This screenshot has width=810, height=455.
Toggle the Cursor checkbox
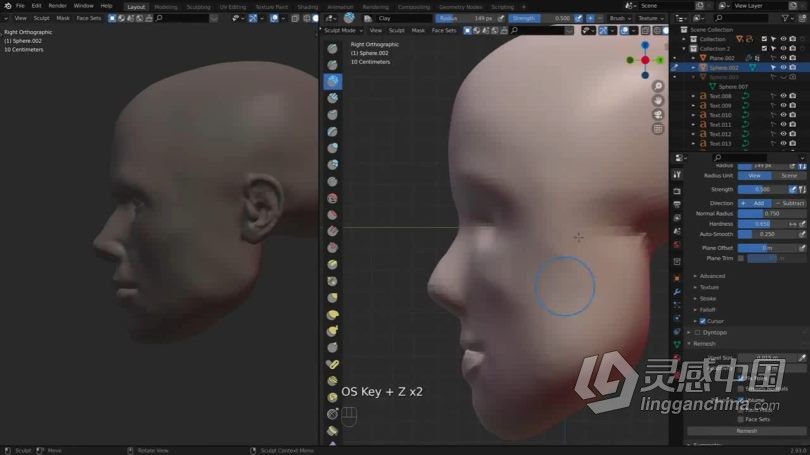tap(703, 321)
